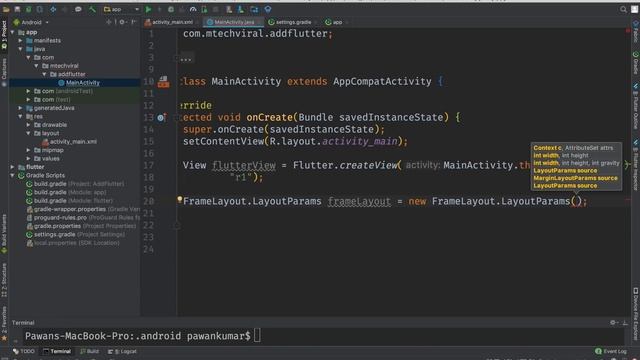Open the Android project view dropdown
The image size is (640, 360).
pyautogui.click(x=31, y=22)
